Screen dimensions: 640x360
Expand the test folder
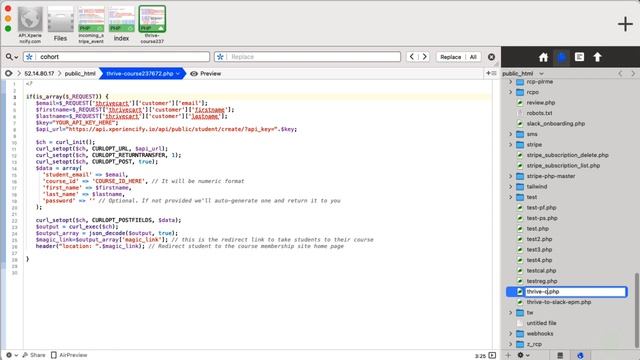click(x=510, y=197)
